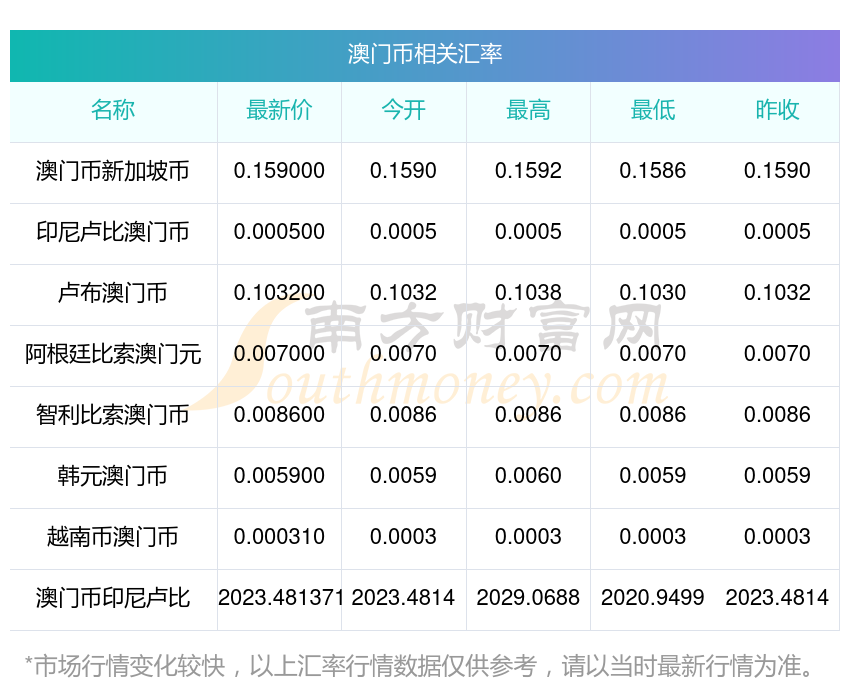Click 今开 value in 越南币澳门币 row

(403, 537)
